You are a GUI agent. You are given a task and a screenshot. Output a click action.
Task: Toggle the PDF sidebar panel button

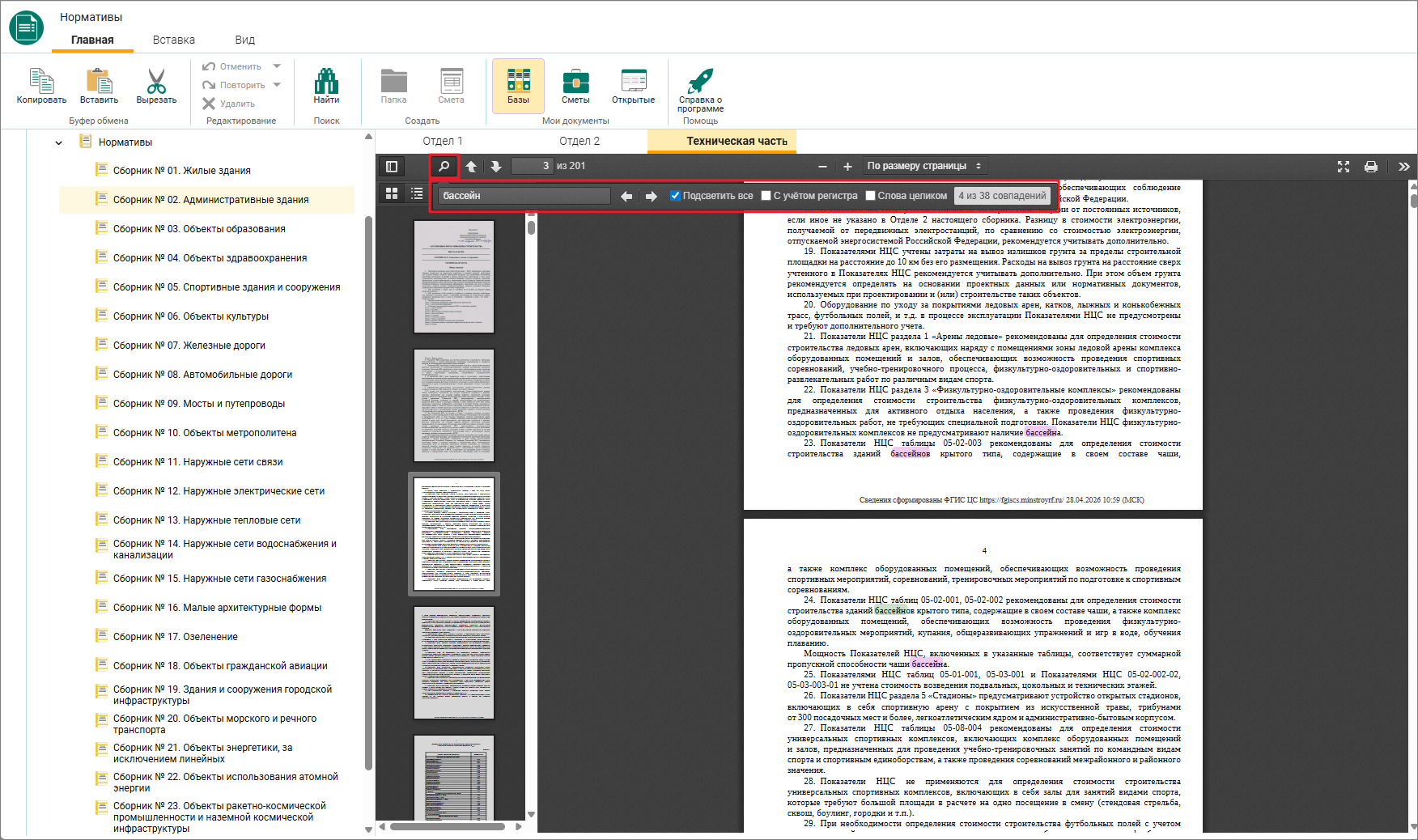[x=392, y=166]
